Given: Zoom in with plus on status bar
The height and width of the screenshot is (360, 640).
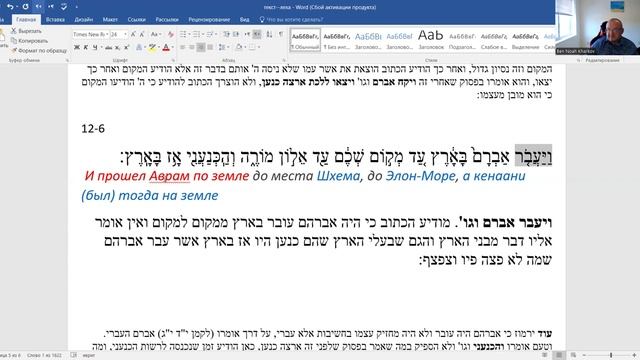Looking at the screenshot, I should 634,356.
